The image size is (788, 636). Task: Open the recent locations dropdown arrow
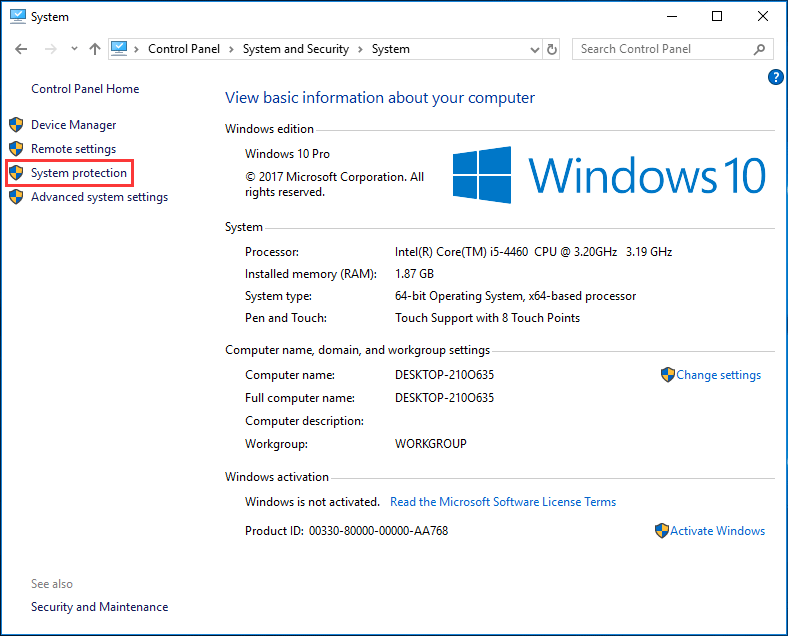point(74,49)
